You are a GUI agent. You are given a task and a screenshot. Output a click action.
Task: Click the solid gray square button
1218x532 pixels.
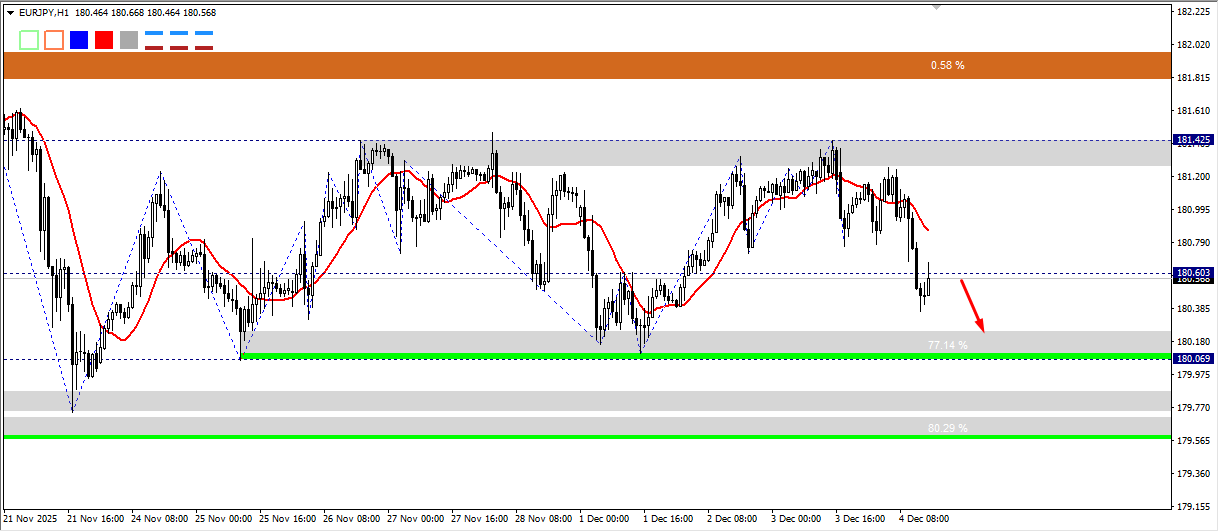click(x=128, y=40)
